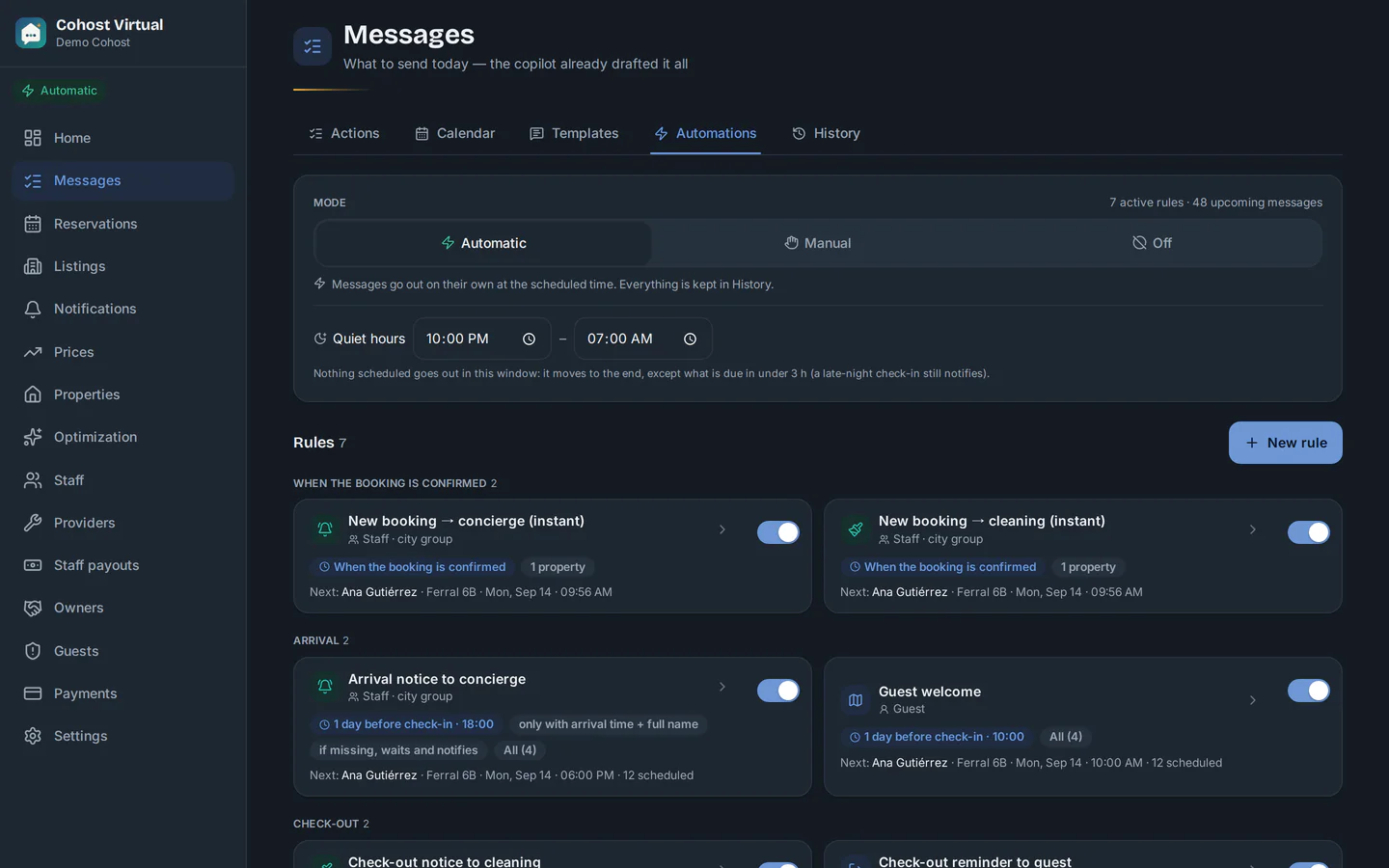The height and width of the screenshot is (868, 1389).
Task: Click the 'CHECK-OUT 2' section heading
Action: click(x=331, y=824)
